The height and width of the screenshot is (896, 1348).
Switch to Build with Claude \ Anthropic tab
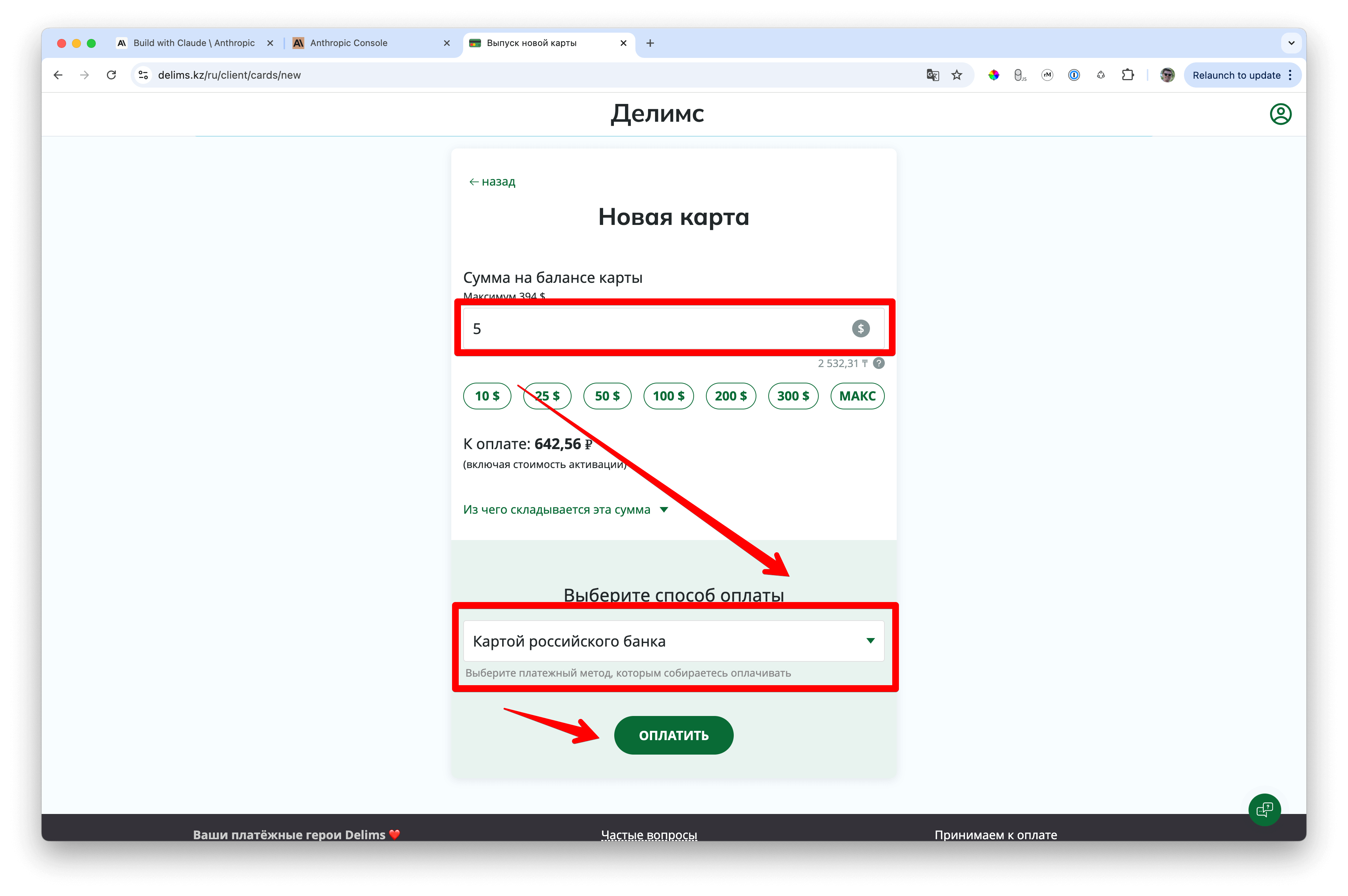[x=194, y=43]
